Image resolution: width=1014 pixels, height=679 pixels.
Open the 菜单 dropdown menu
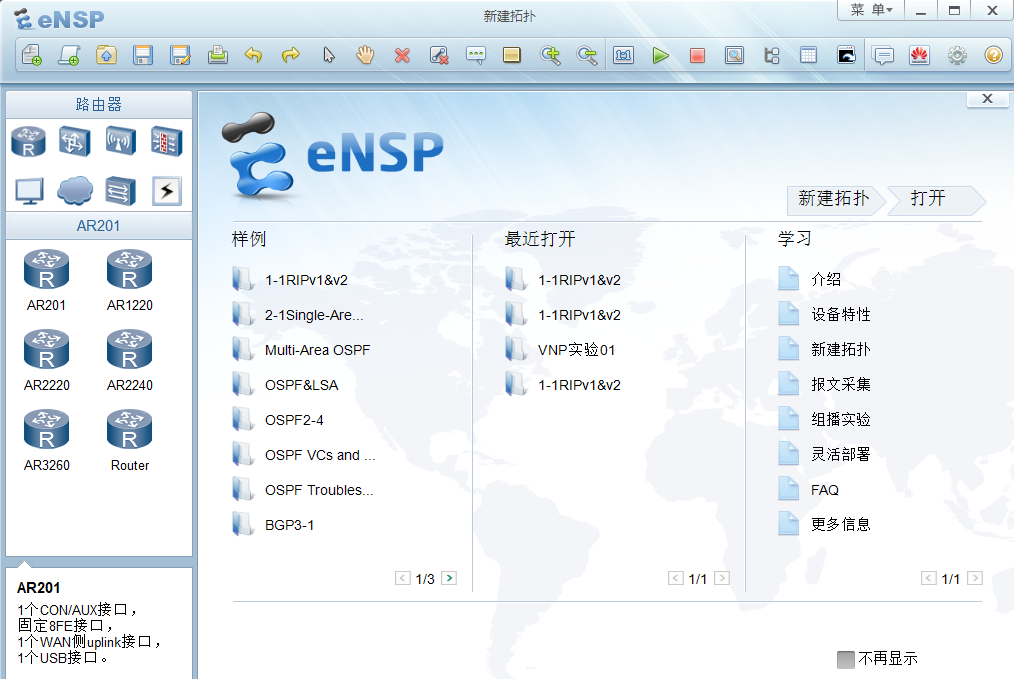click(x=870, y=10)
